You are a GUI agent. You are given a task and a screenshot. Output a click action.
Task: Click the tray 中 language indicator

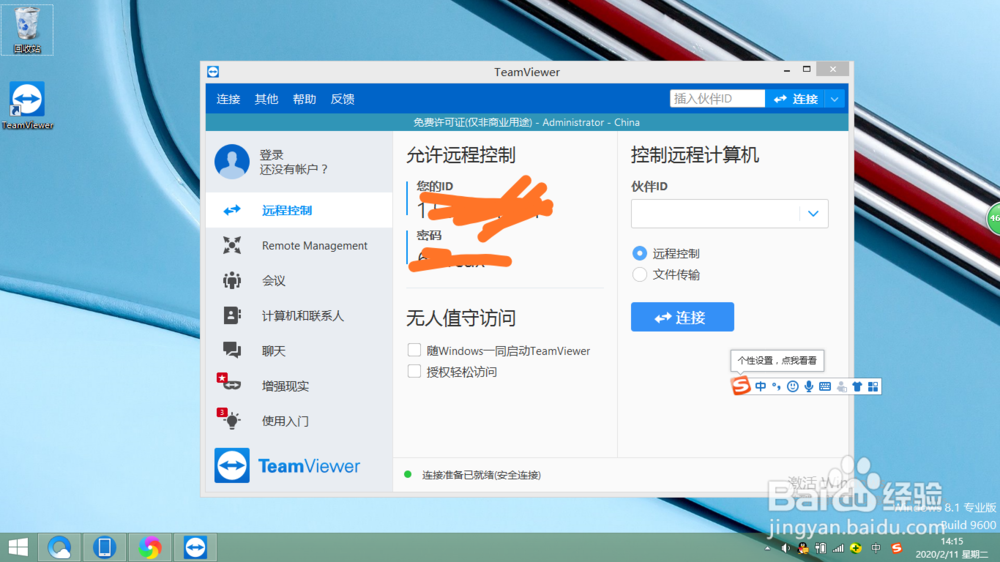click(x=876, y=548)
